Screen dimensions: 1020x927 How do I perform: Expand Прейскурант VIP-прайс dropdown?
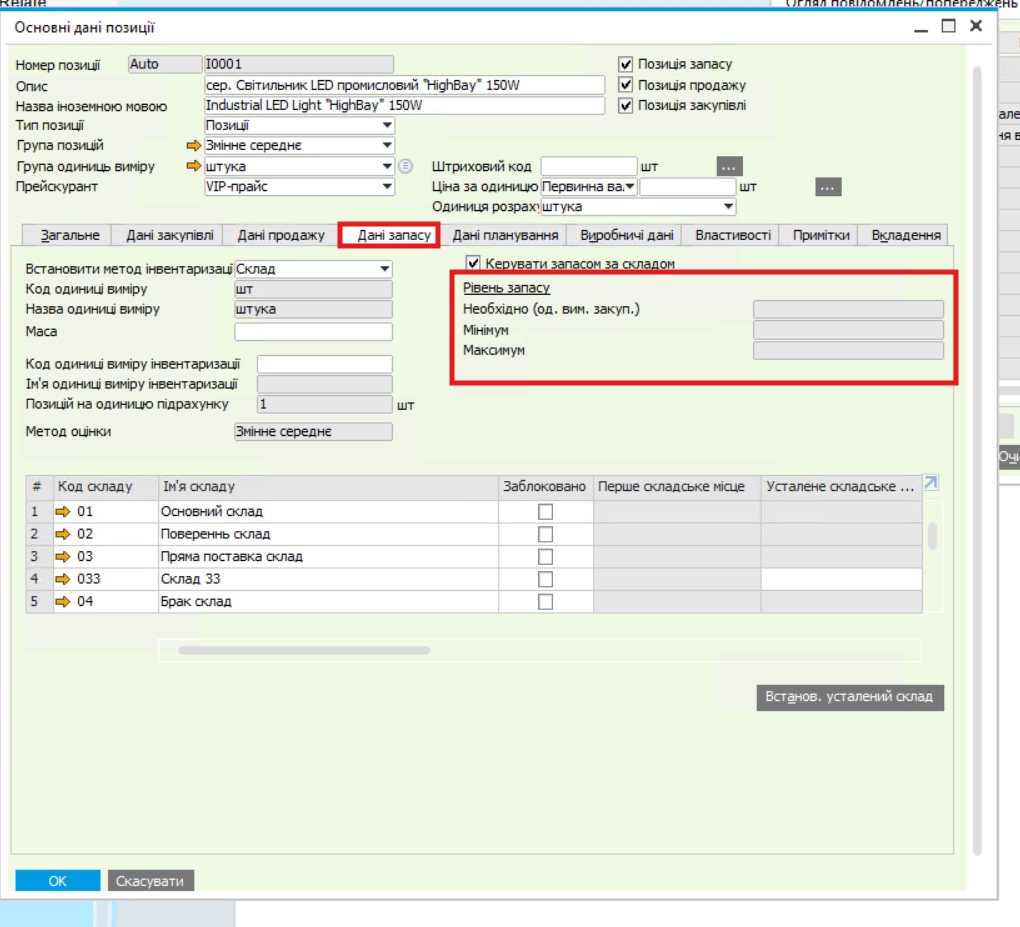point(387,187)
